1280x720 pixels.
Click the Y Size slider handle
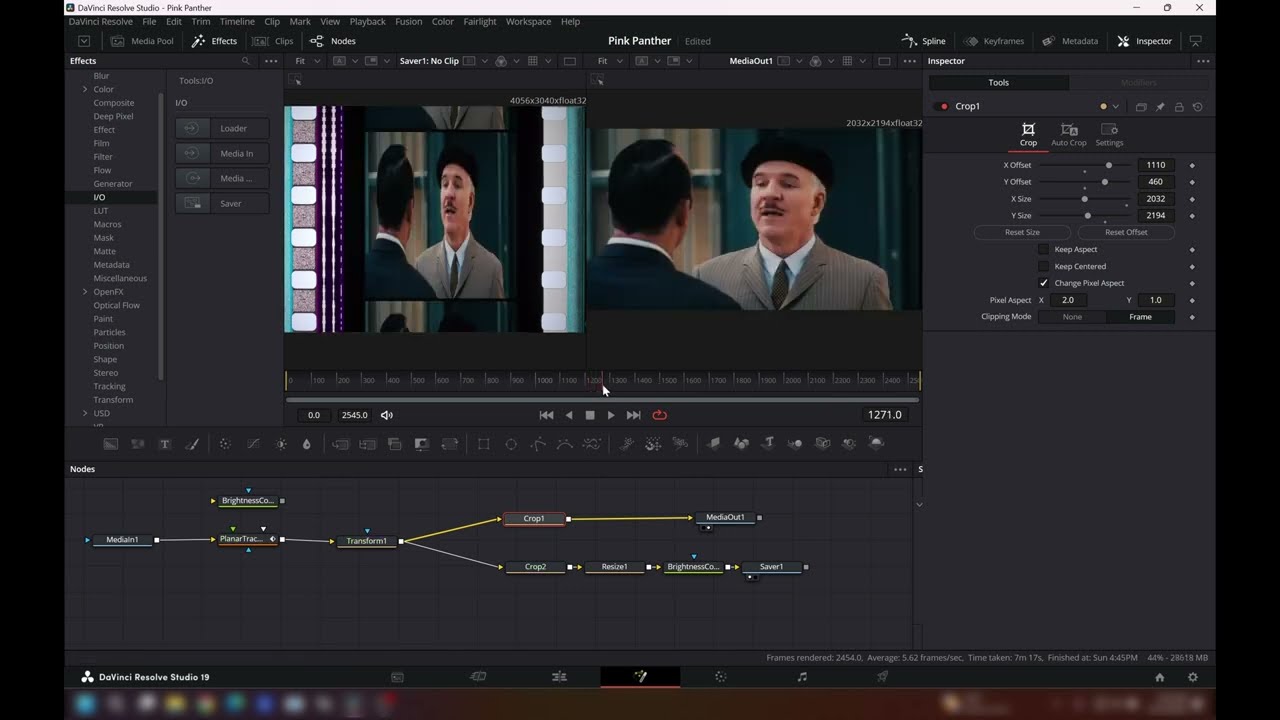click(x=1087, y=216)
